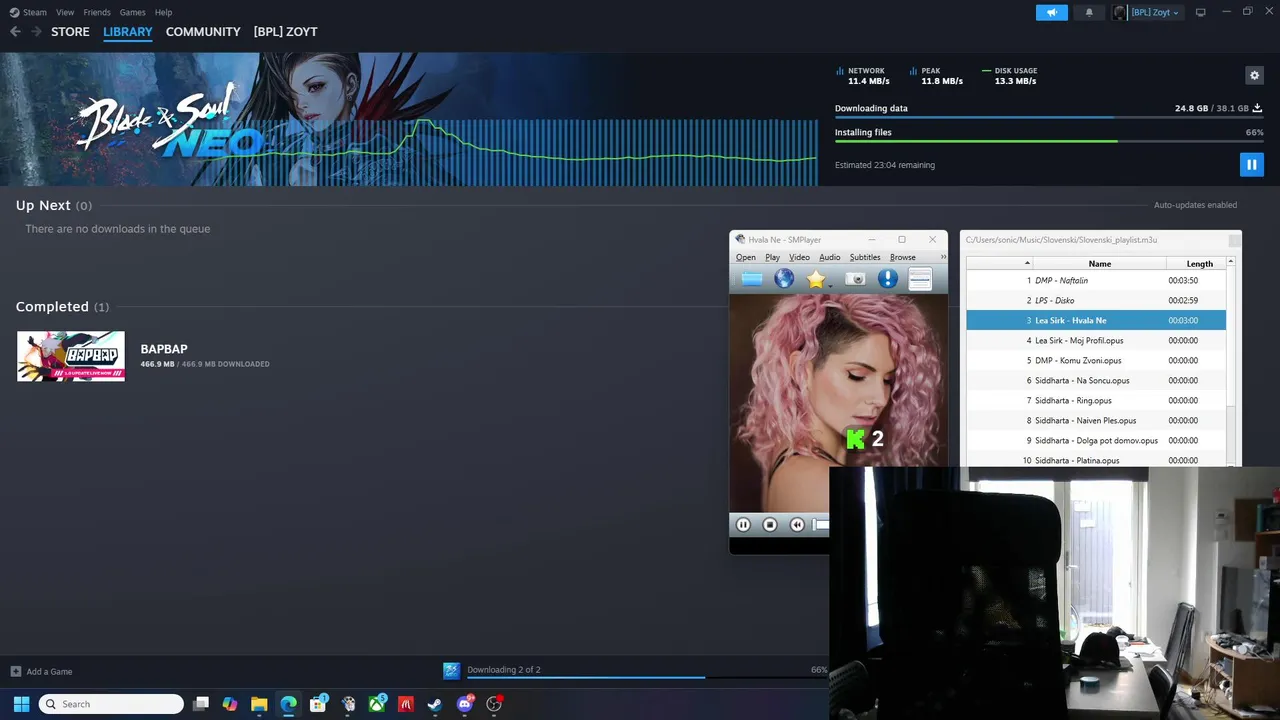Open Steam notifications bell
This screenshot has height=720, width=1280.
(x=1089, y=12)
